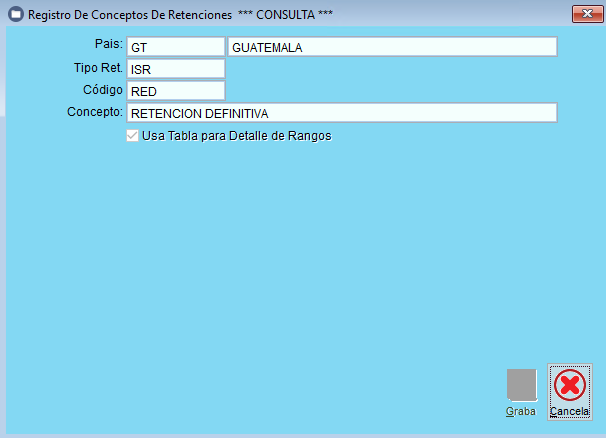Toggle the Usa Tabla para Detalle checkbox
606x438 pixels.
click(133, 135)
